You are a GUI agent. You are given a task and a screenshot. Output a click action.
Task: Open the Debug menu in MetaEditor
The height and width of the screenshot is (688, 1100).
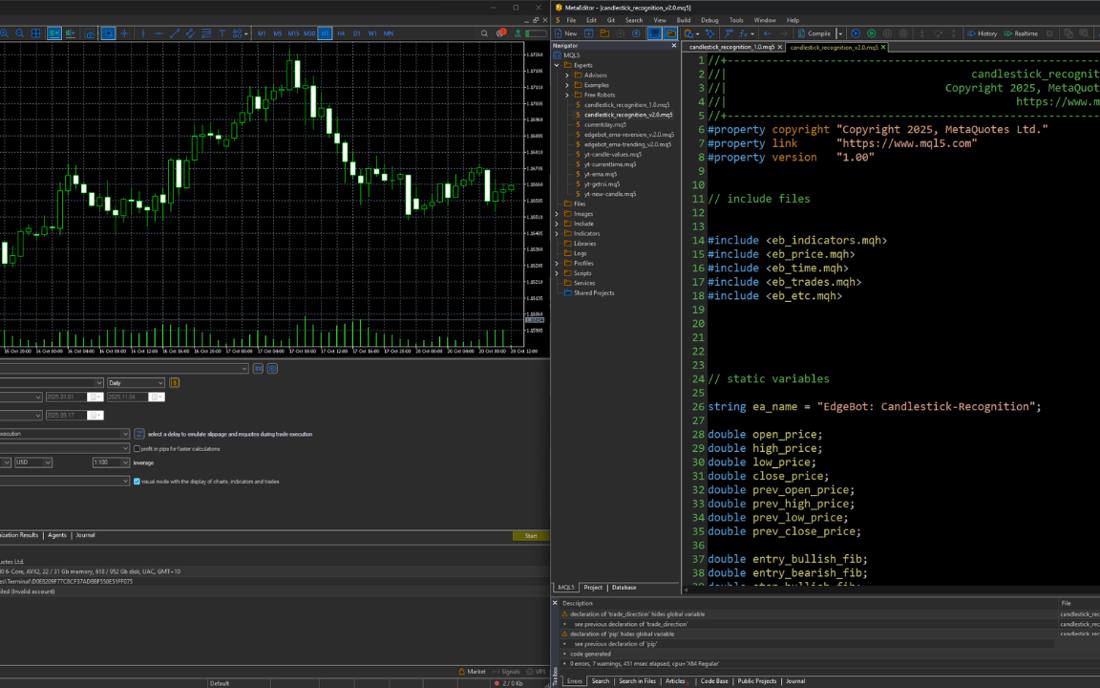pos(709,20)
